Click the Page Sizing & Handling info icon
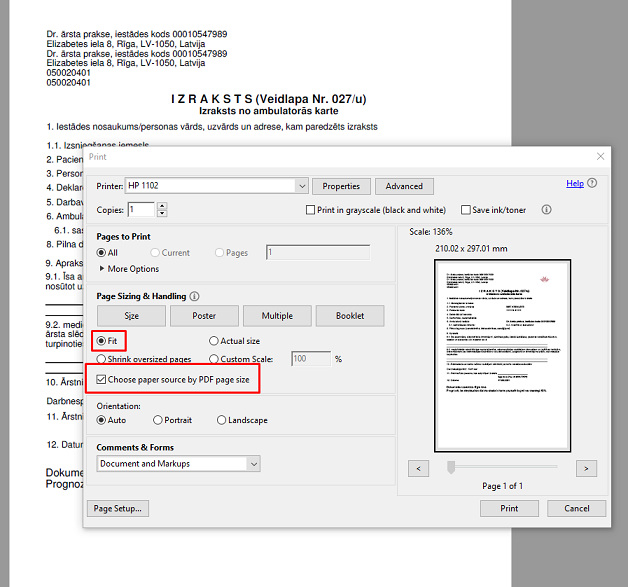Screen dimensions: 628x587 (194, 297)
